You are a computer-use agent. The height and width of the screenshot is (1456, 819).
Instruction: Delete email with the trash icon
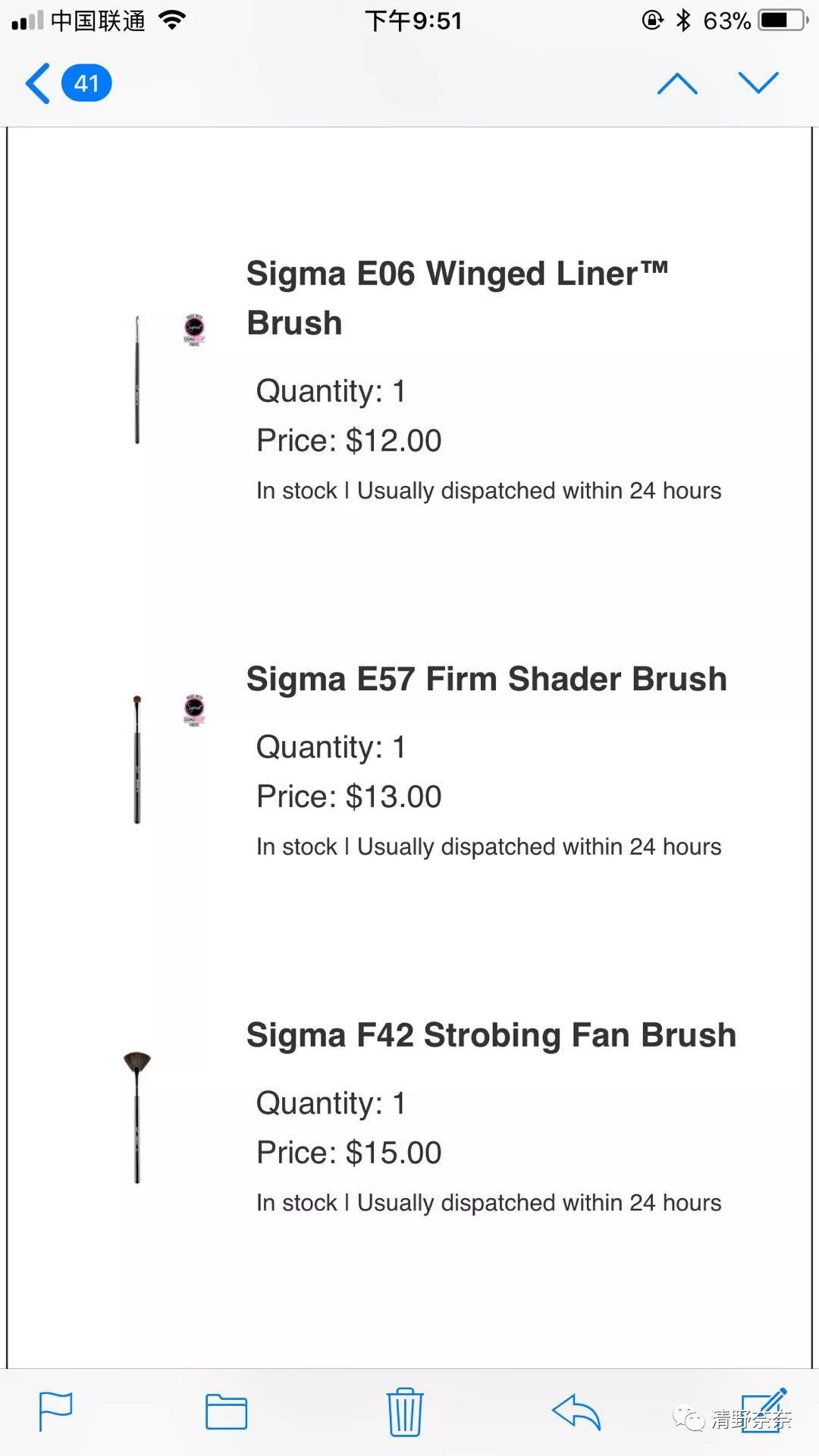coord(405,1412)
